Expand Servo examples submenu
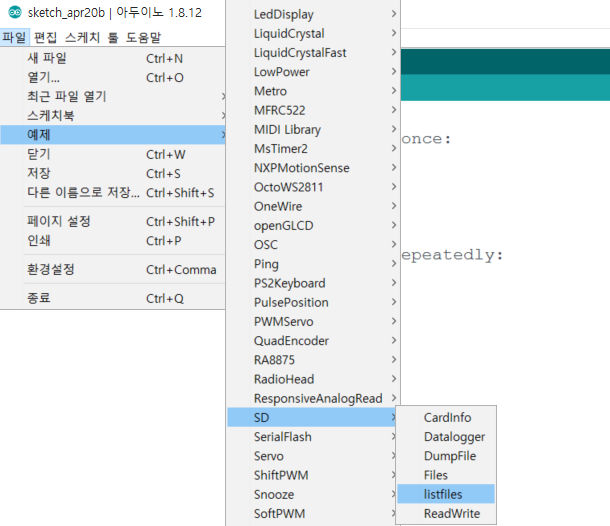Image resolution: width=610 pixels, height=526 pixels. tap(311, 456)
